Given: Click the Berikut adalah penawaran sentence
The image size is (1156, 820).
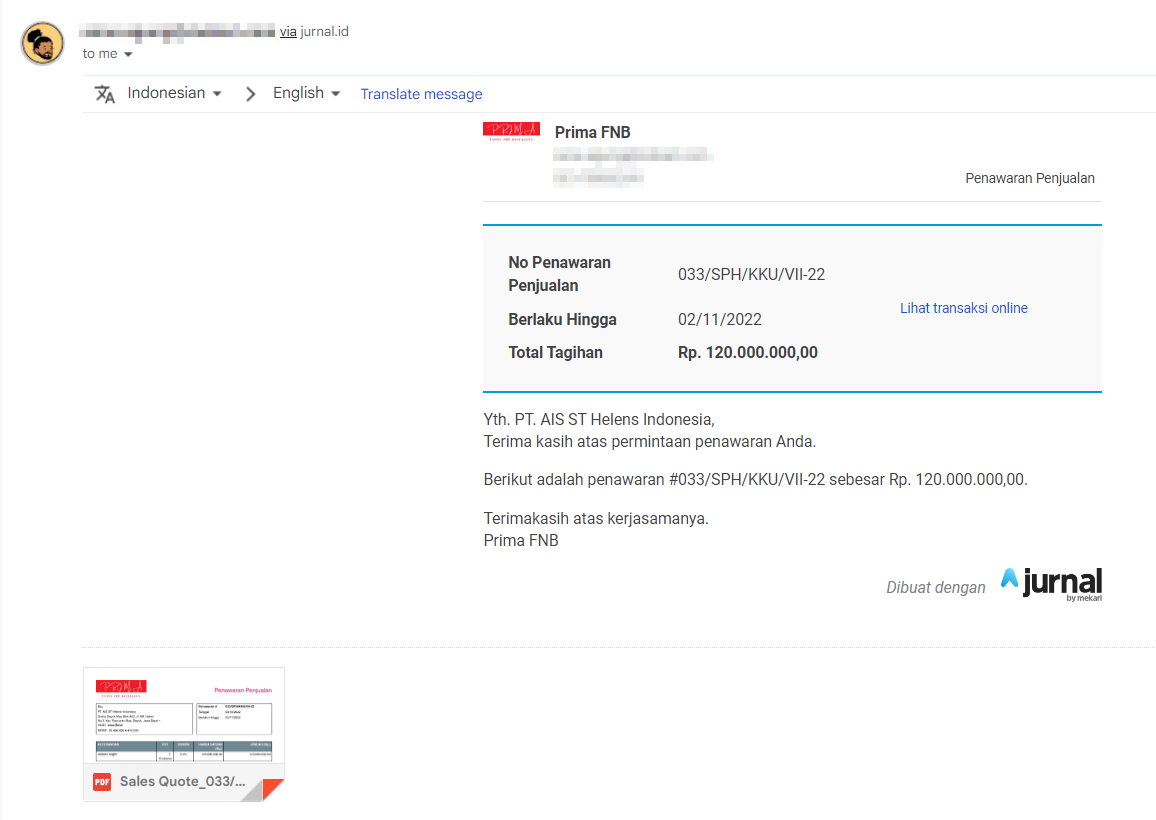Looking at the screenshot, I should (x=756, y=479).
